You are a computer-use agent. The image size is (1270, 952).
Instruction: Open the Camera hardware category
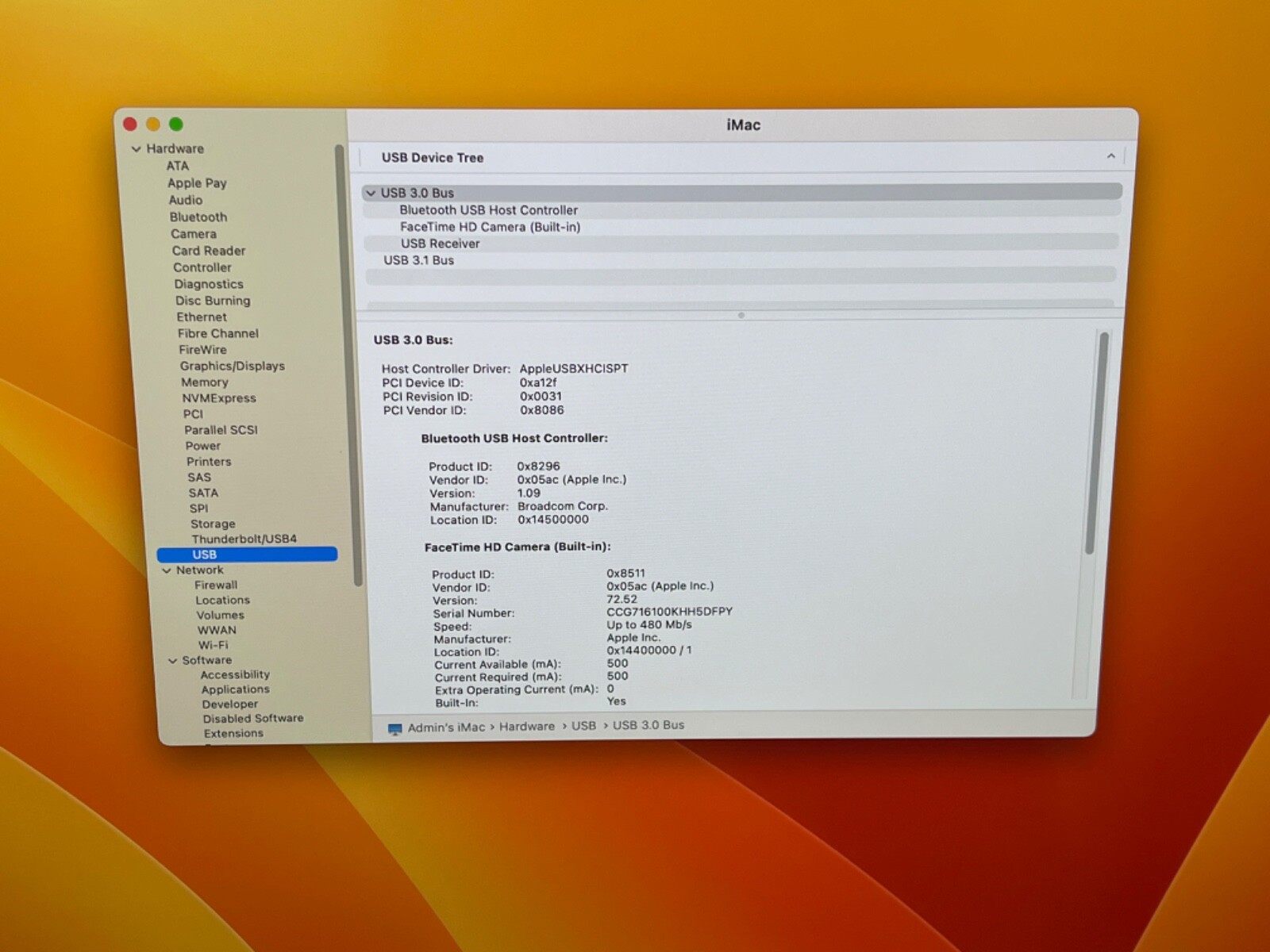point(193,234)
